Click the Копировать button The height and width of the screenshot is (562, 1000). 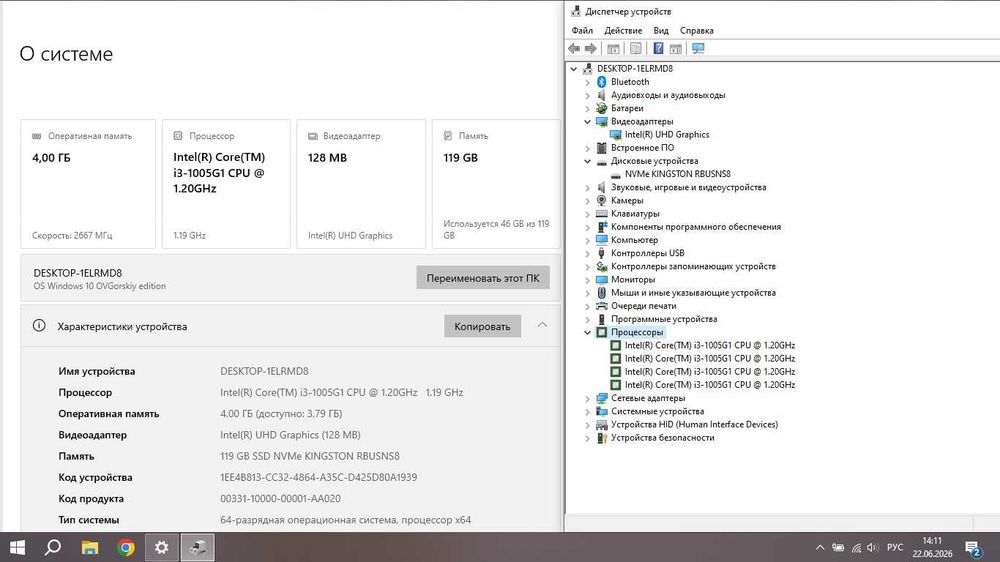click(482, 326)
